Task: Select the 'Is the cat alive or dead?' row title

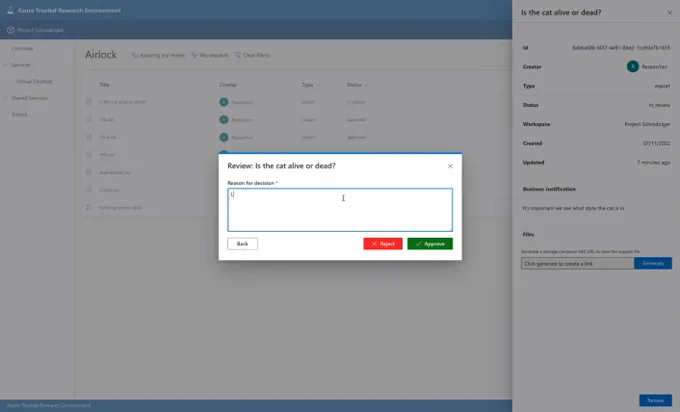Action: [123, 102]
